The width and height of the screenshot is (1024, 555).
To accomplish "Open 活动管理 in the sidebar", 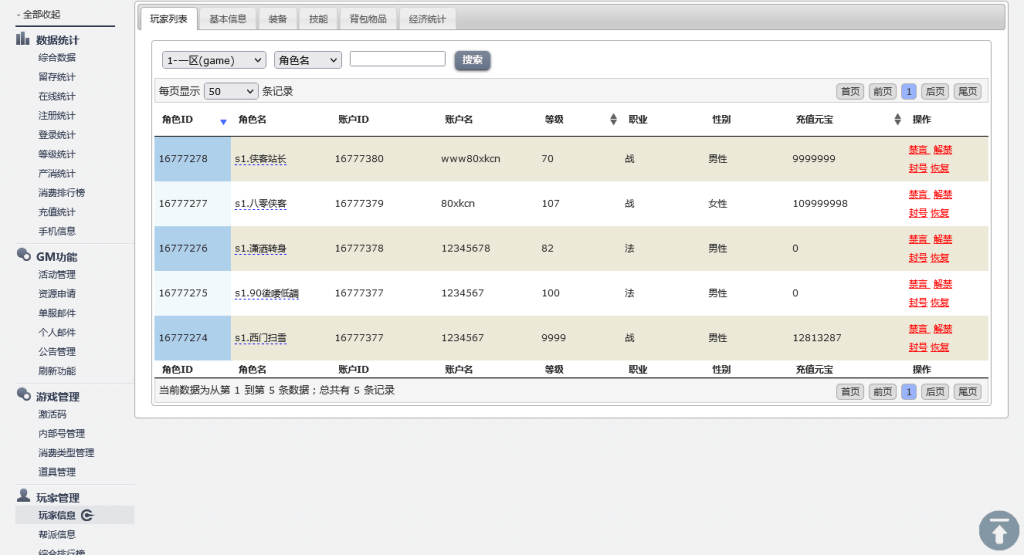I will point(57,275).
